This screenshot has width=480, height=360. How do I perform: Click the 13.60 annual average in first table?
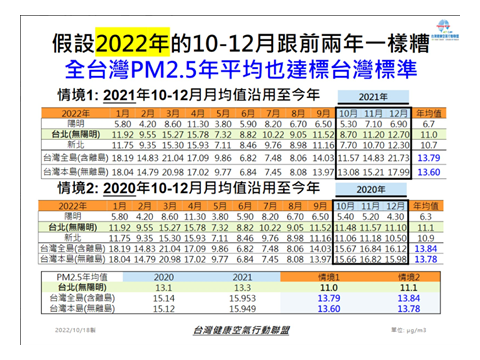click(429, 172)
